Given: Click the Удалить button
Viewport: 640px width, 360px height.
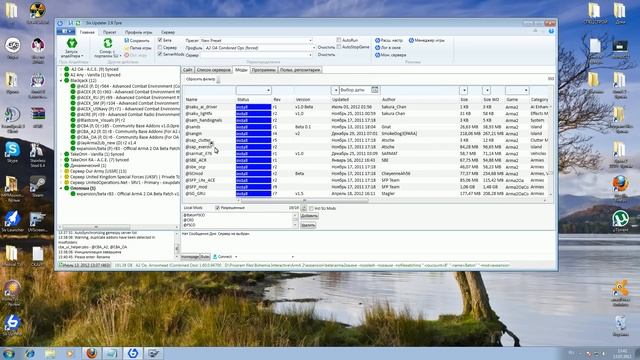Looking at the screenshot, I should click(x=308, y=225).
